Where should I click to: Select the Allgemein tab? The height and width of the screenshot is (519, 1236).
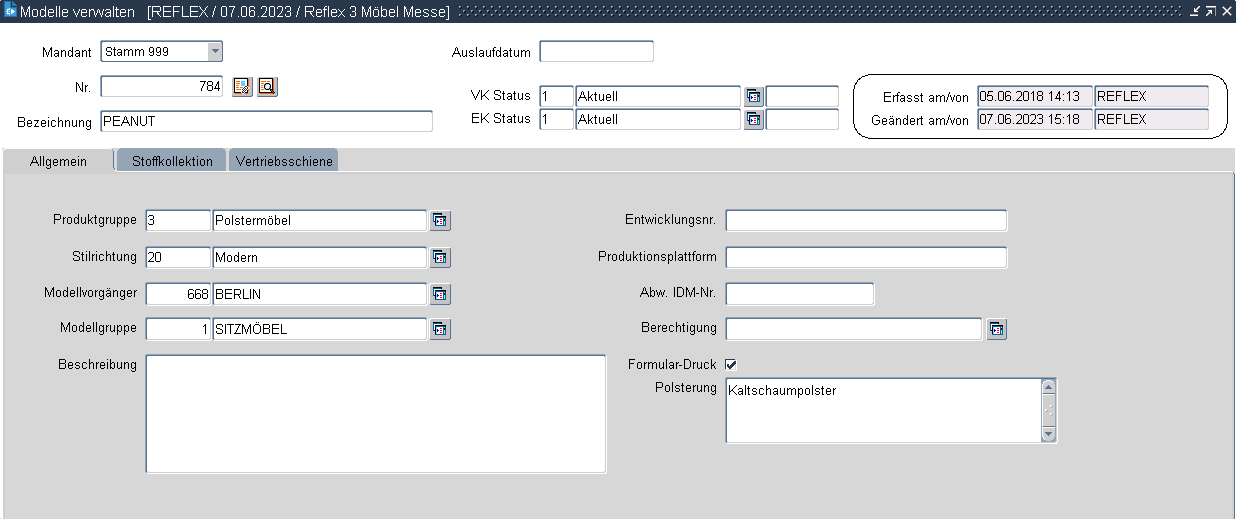[58, 161]
